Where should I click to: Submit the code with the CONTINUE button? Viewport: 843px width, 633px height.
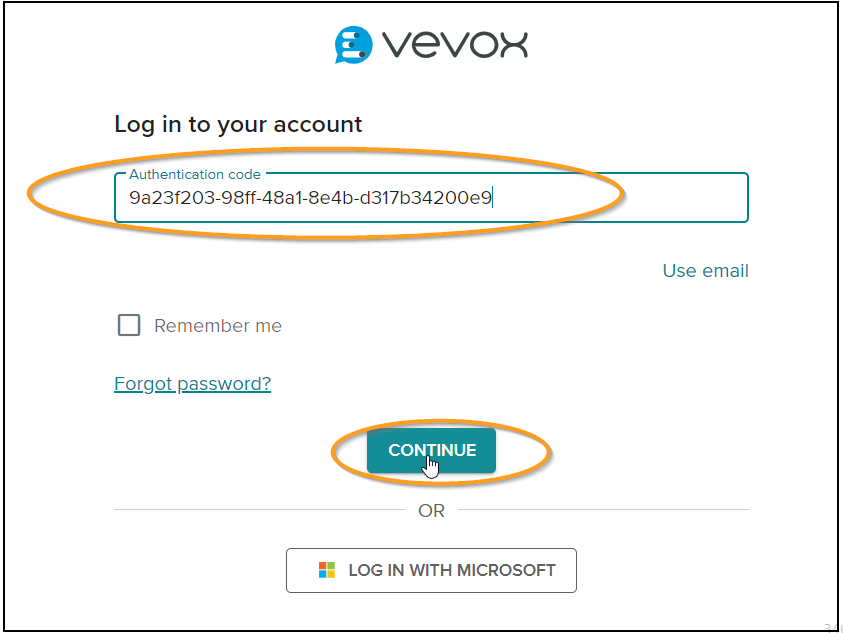[432, 451]
